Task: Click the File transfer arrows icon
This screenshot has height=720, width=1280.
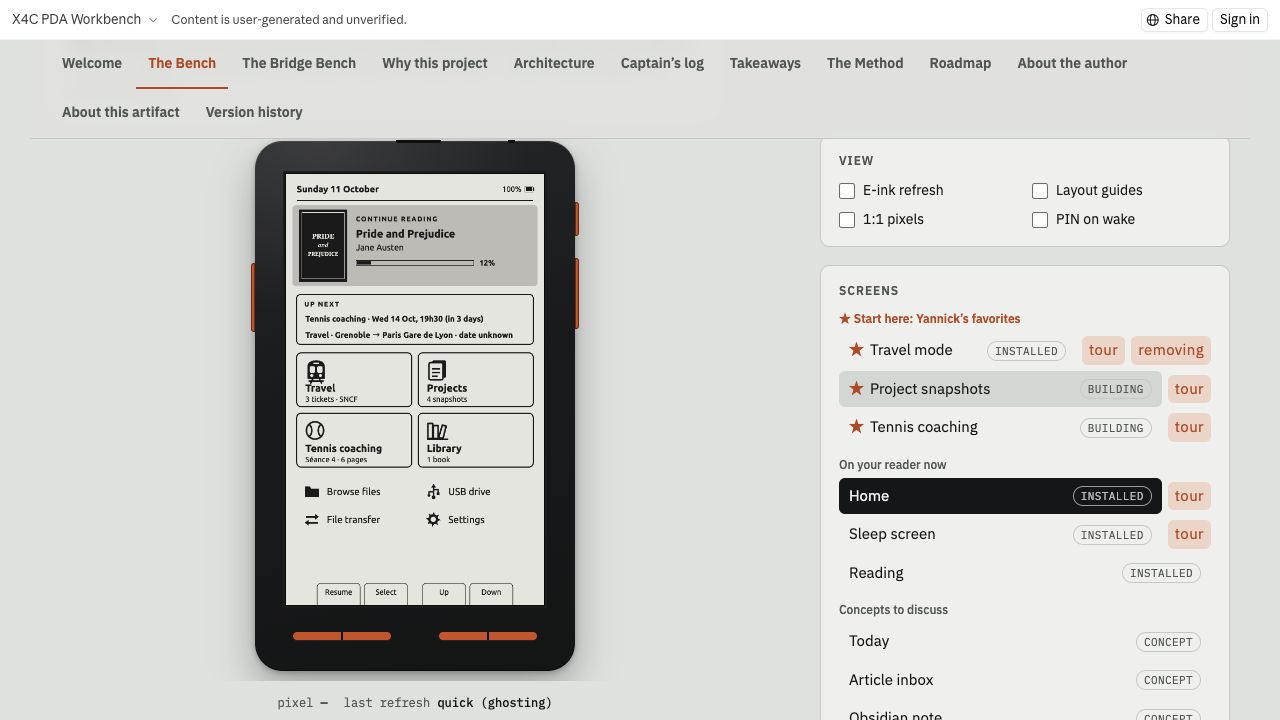Action: (x=312, y=520)
